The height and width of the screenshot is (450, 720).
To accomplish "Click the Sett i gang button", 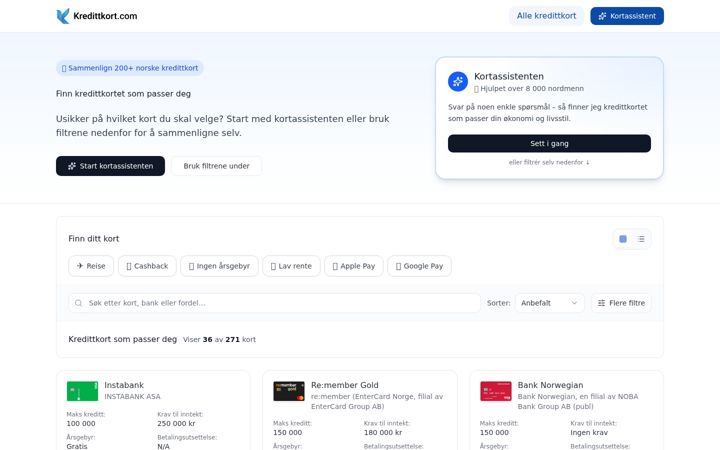I will click(x=549, y=143).
